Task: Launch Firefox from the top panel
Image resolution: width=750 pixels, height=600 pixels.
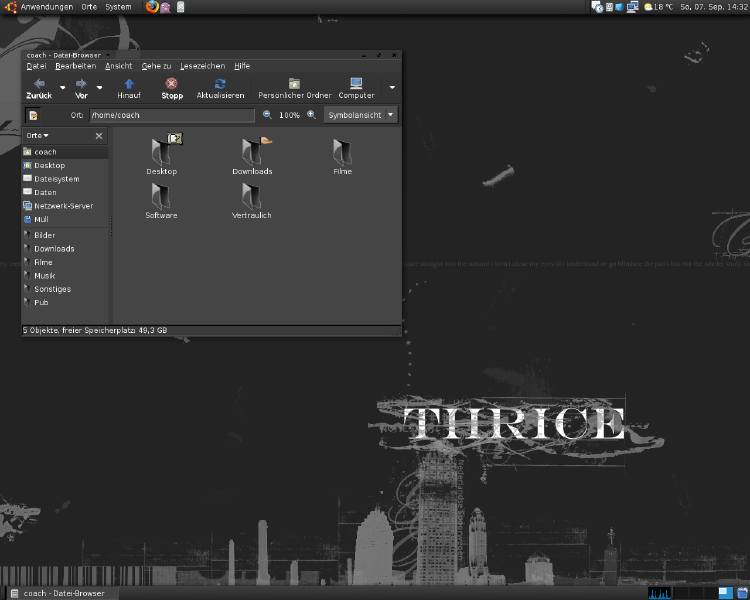Action: pyautogui.click(x=152, y=7)
